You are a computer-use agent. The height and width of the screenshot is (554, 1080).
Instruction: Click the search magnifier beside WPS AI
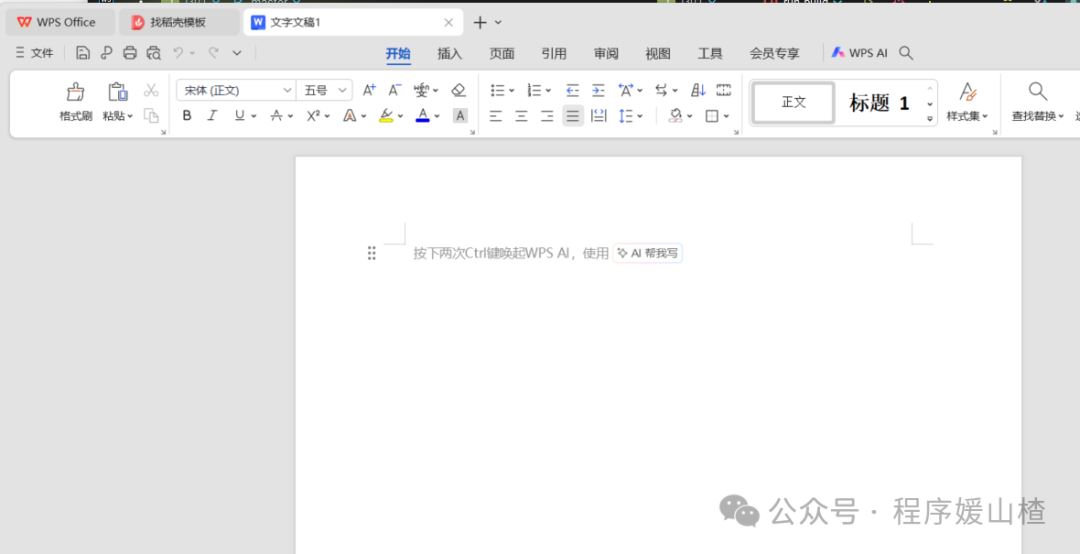906,53
